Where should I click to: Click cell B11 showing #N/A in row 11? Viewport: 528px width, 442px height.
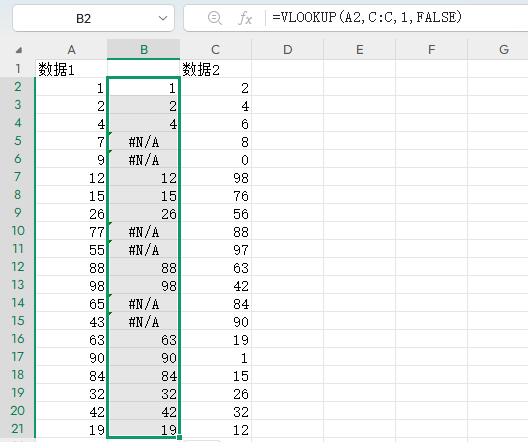[144, 249]
